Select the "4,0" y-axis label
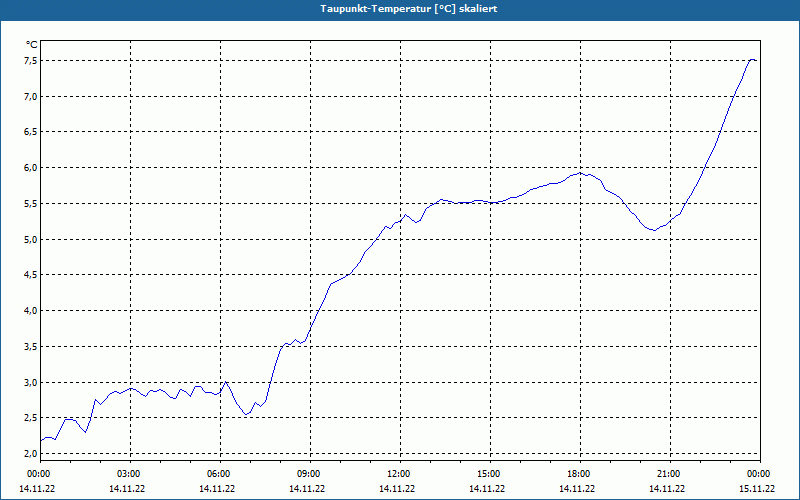 tap(31, 311)
